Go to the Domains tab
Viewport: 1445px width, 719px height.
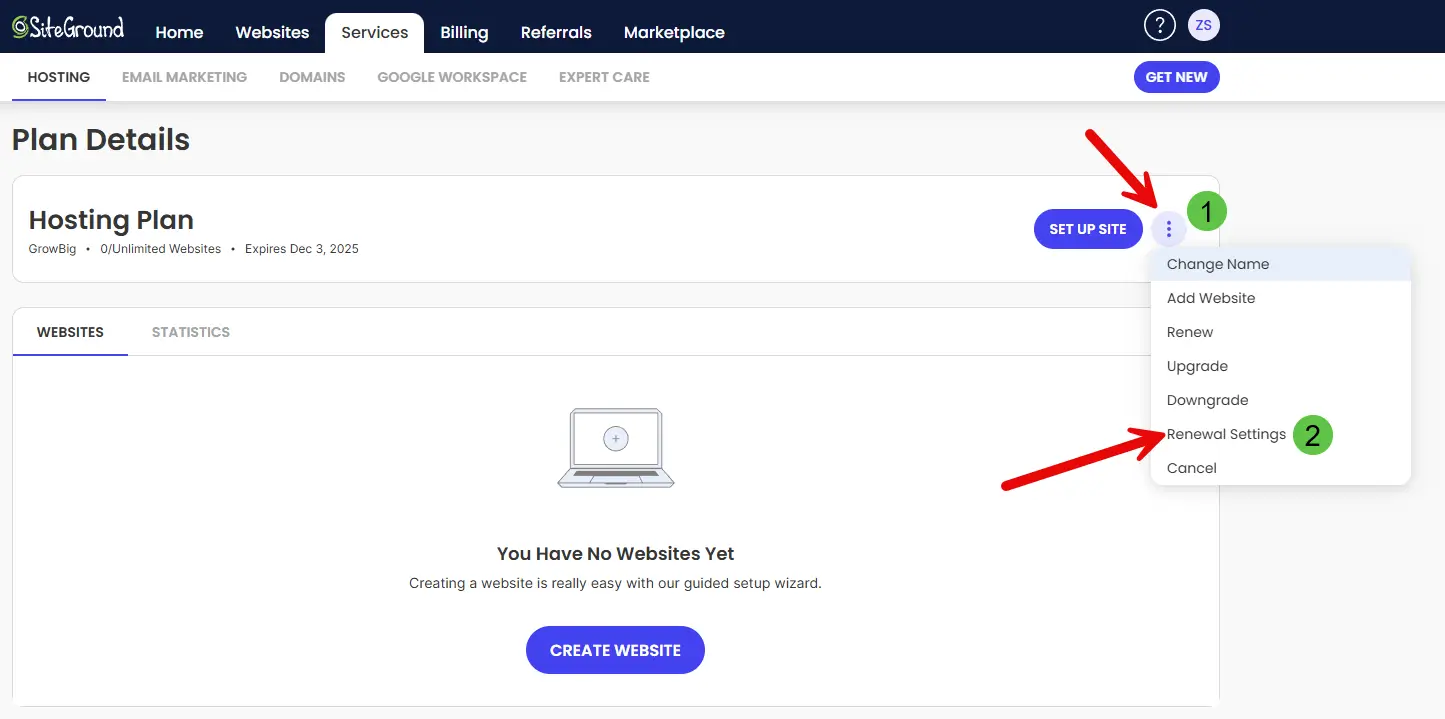(x=312, y=77)
